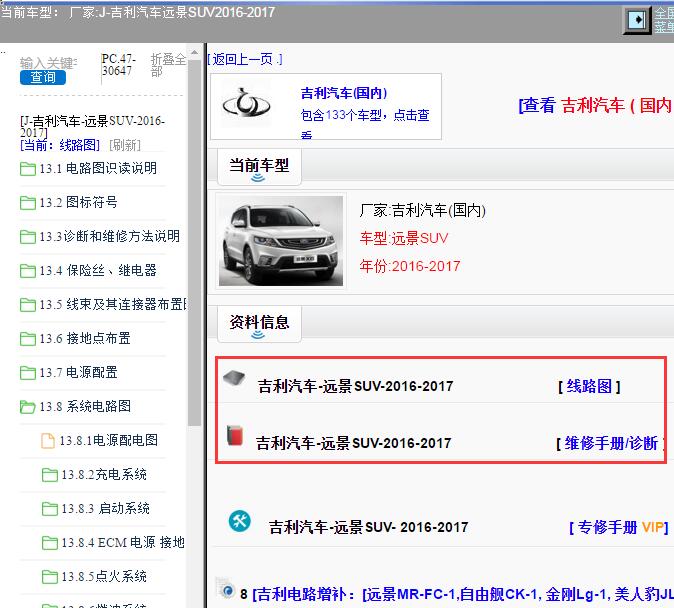Select tree item 13.7 电源配置

(79, 372)
